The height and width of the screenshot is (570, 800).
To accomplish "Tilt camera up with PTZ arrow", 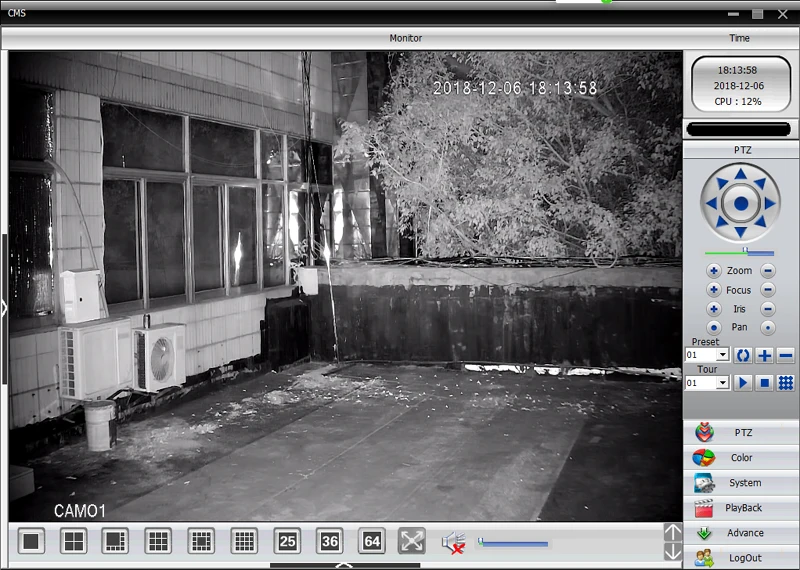I will [741, 174].
